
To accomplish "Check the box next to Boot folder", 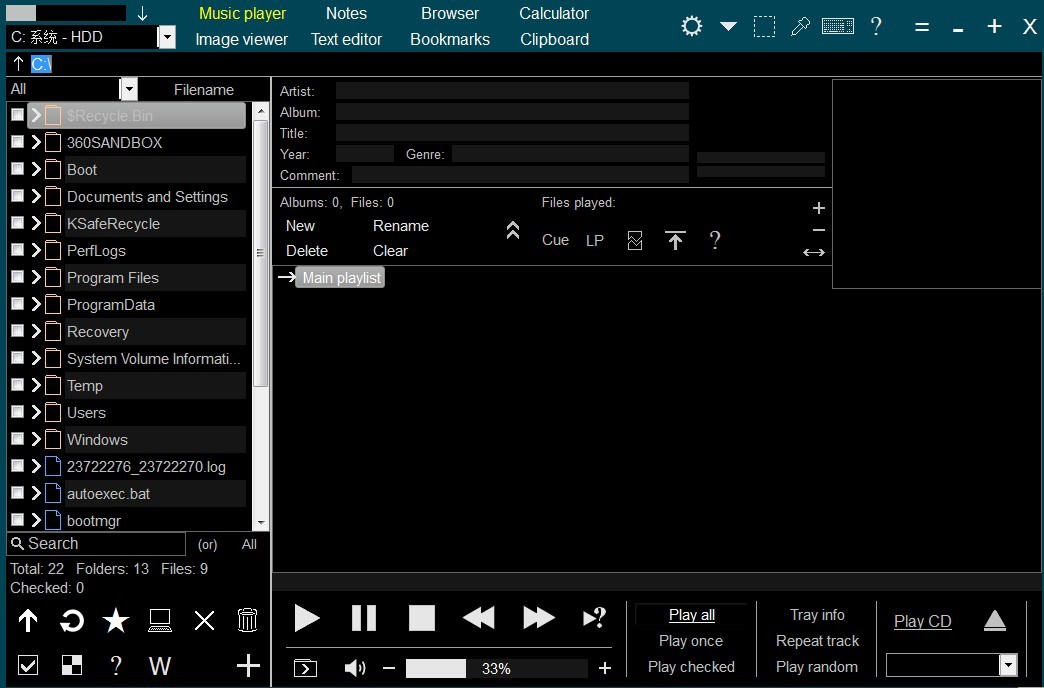I will [17, 169].
